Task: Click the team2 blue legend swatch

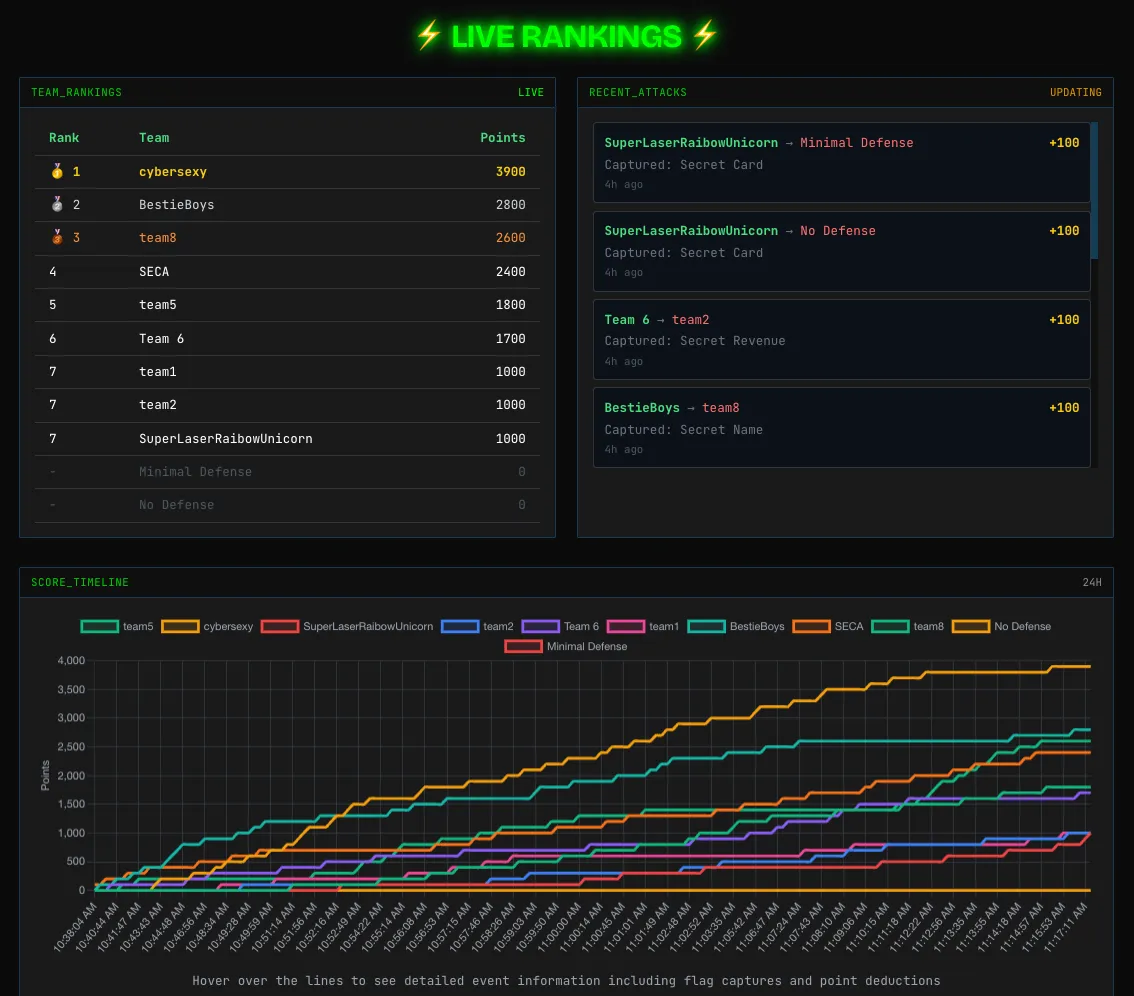Action: point(460,627)
